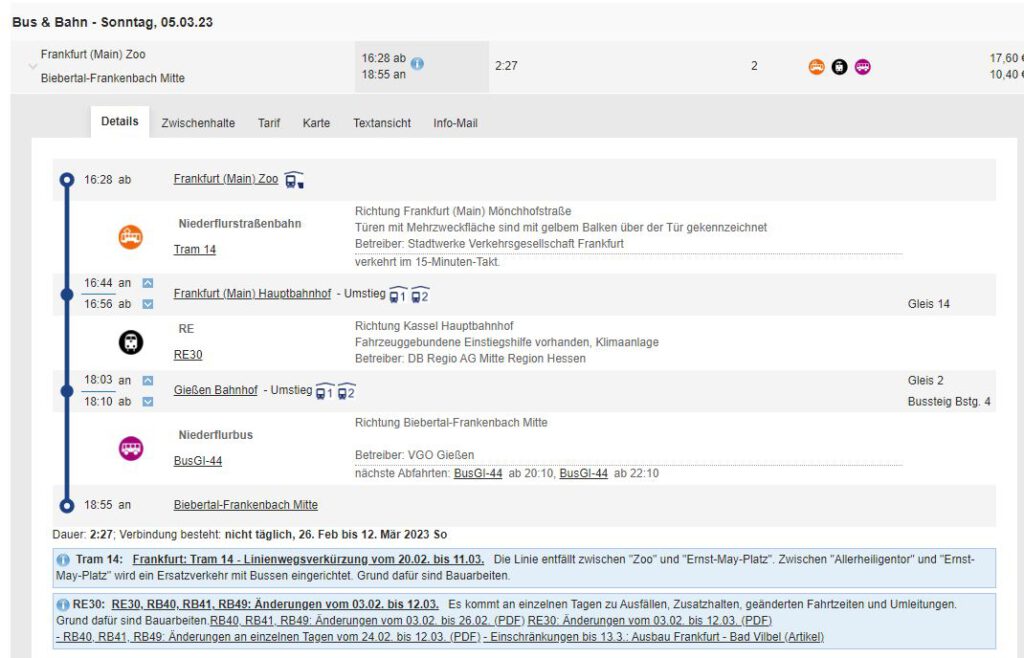Click the purple Niederflurbus icon
This screenshot has height=658, width=1024.
[131, 448]
